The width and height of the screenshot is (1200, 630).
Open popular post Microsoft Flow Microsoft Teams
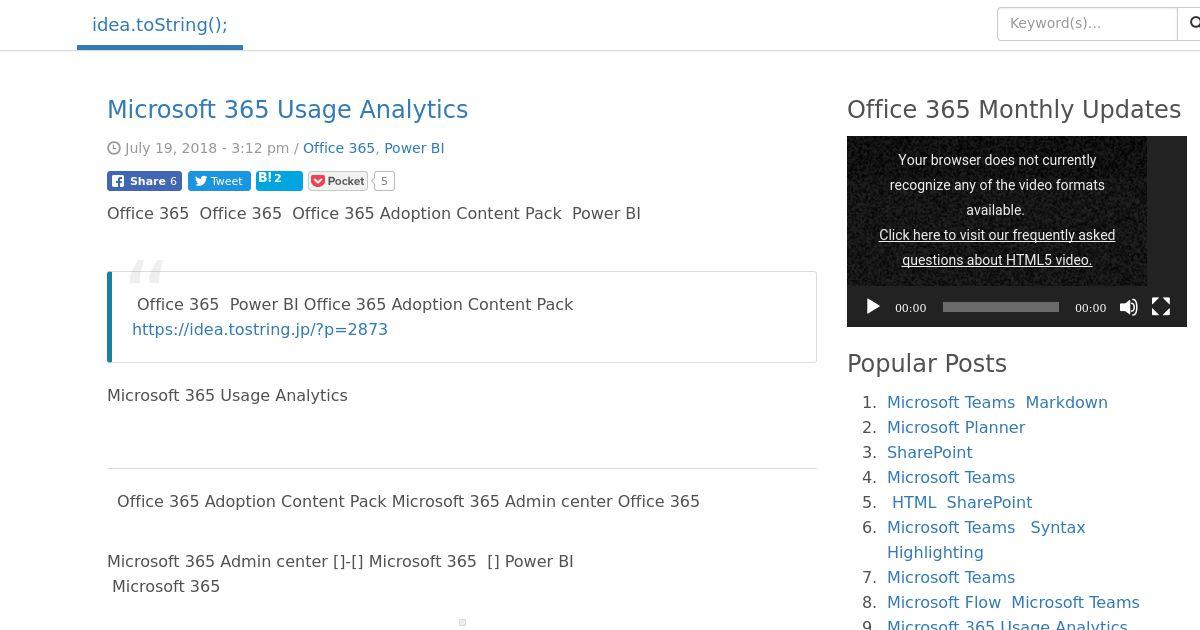[1013, 602]
